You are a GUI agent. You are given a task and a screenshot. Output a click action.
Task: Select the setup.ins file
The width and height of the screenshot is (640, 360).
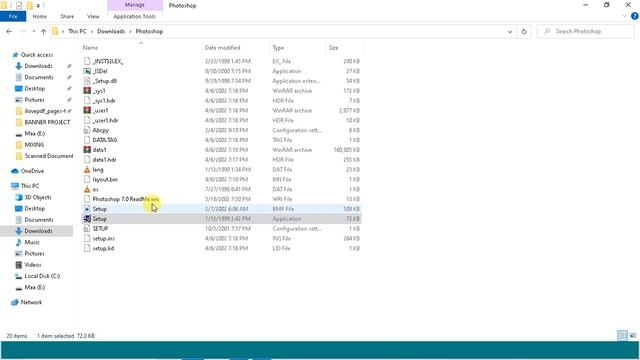pos(103,238)
